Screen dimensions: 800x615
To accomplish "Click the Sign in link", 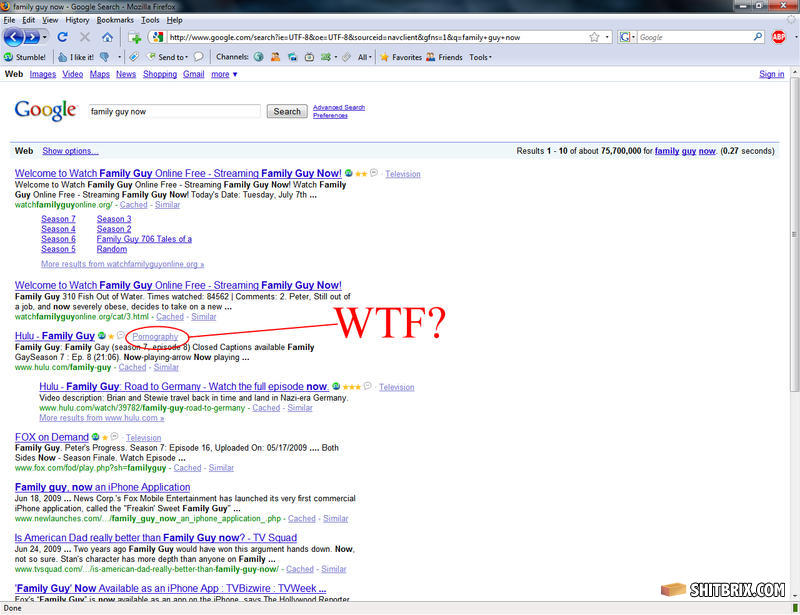I will point(771,74).
